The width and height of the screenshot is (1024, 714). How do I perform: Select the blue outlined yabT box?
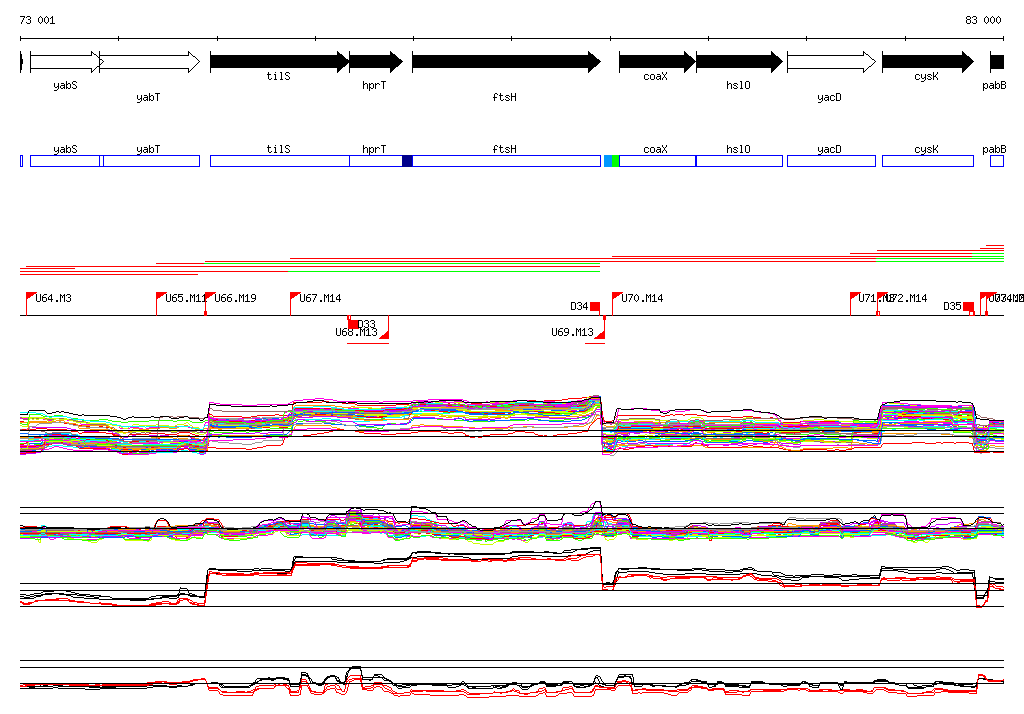click(152, 161)
